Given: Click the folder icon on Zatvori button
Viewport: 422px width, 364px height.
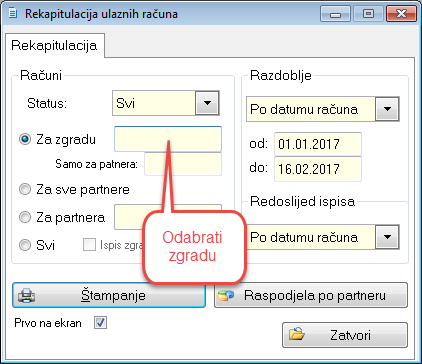Looking at the screenshot, I should pos(297,334).
